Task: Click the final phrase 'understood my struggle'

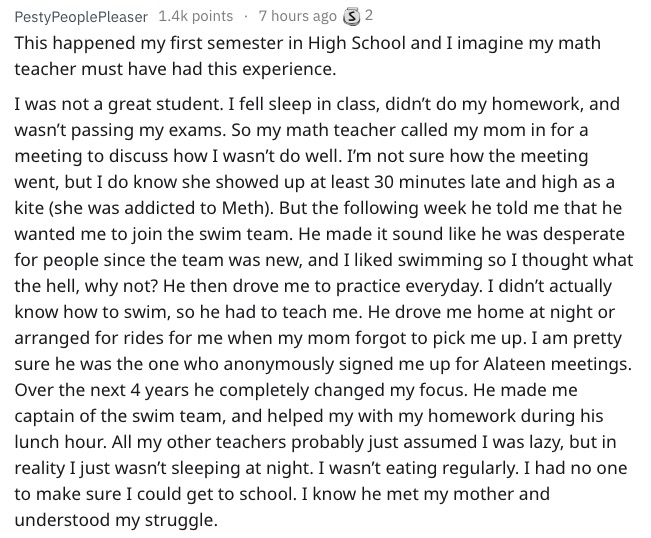Action: (x=115, y=521)
